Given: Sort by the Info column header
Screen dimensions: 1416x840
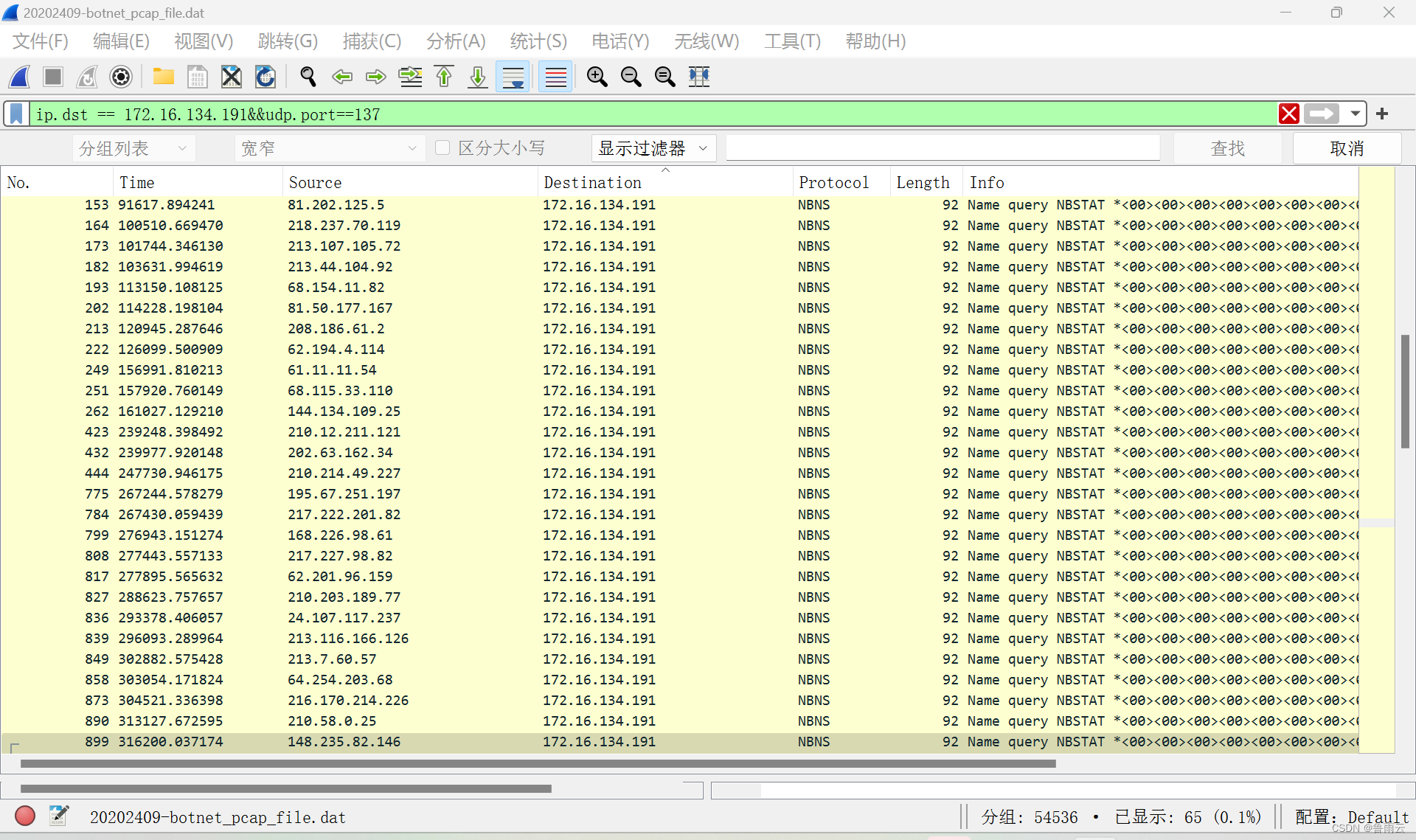Looking at the screenshot, I should 1161,182.
